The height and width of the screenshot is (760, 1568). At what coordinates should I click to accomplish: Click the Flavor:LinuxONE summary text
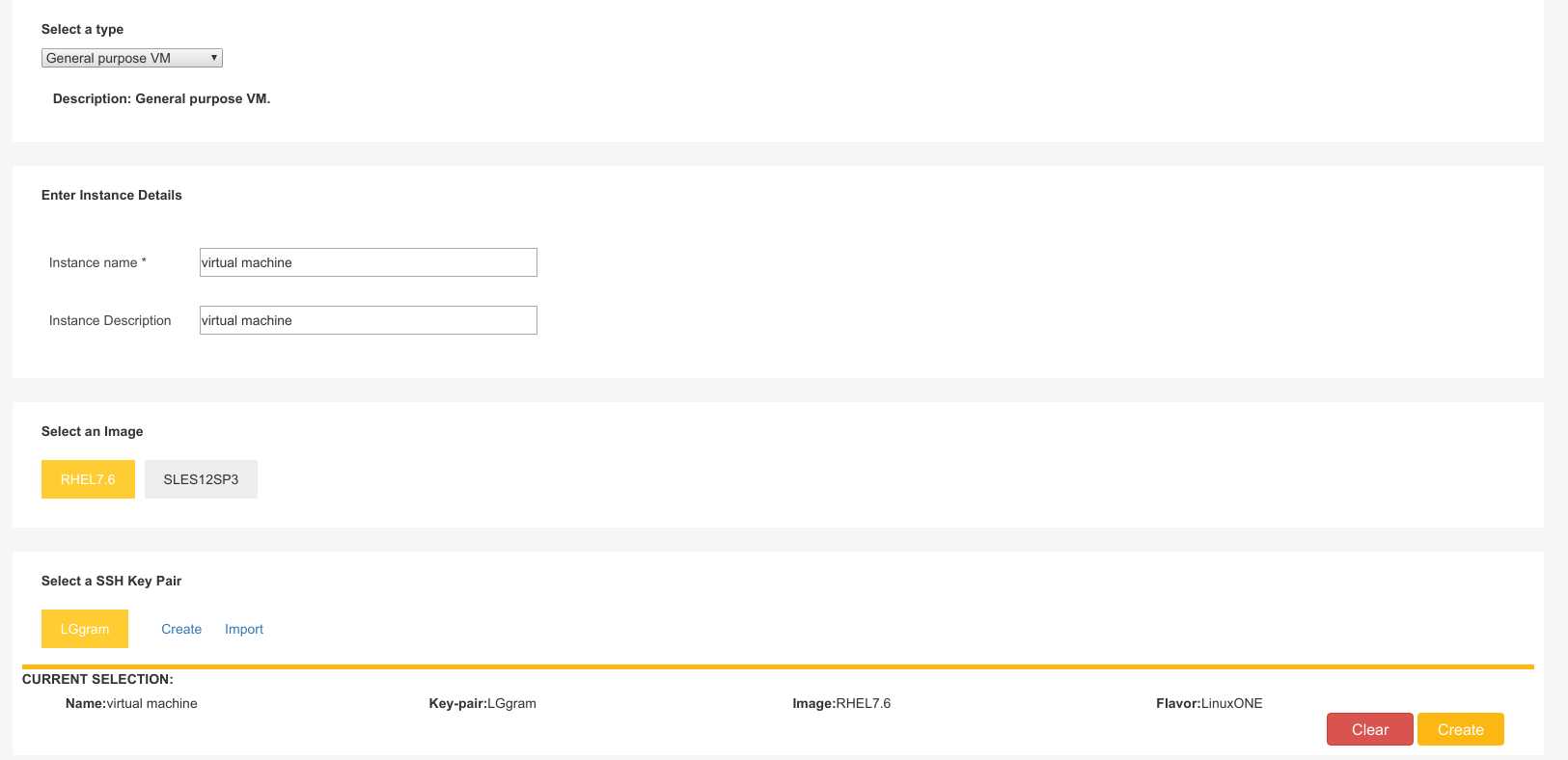(1209, 703)
